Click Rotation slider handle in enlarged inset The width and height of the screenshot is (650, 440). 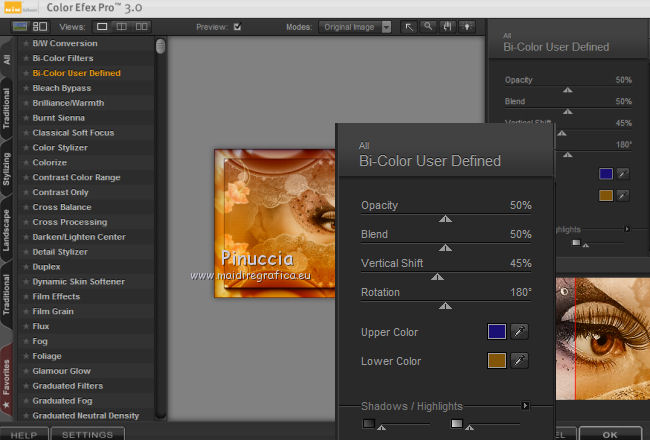tap(445, 306)
